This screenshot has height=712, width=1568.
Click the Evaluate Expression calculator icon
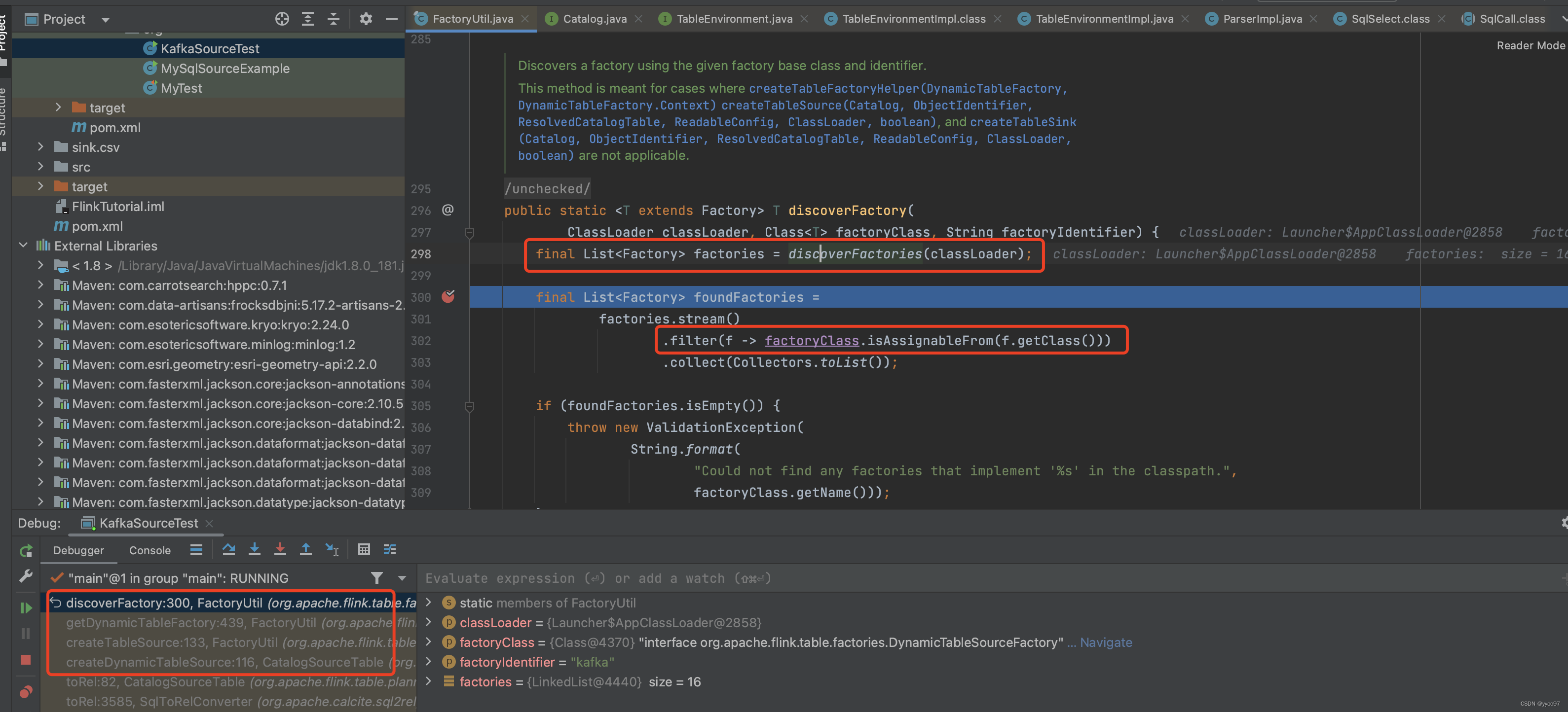coord(364,549)
